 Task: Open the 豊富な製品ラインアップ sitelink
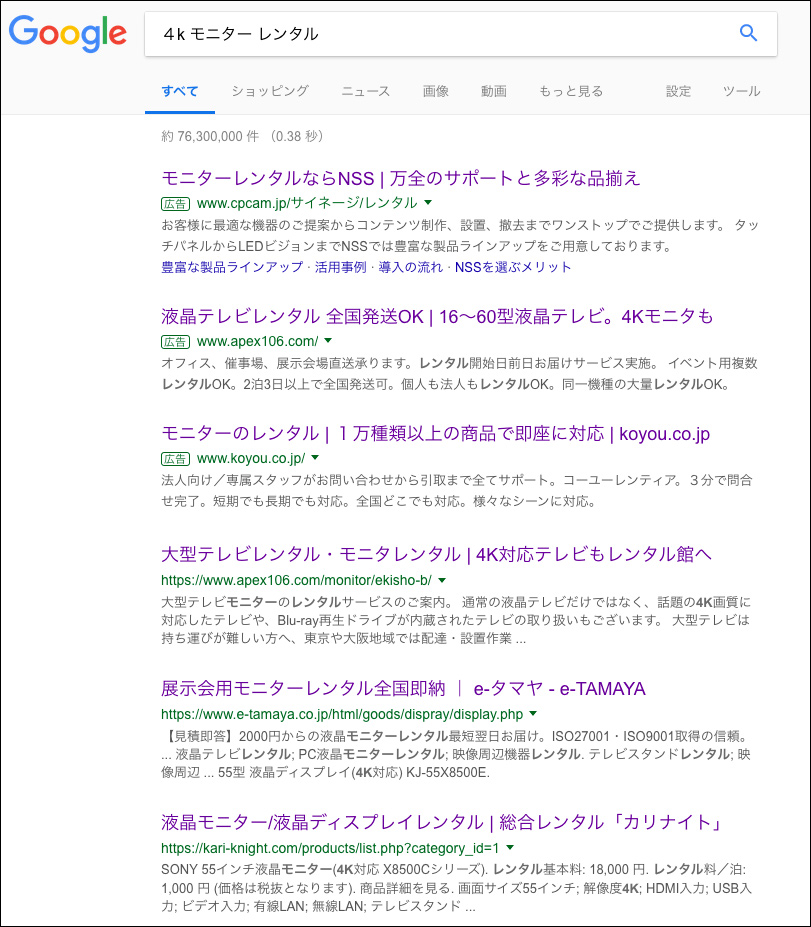232,267
